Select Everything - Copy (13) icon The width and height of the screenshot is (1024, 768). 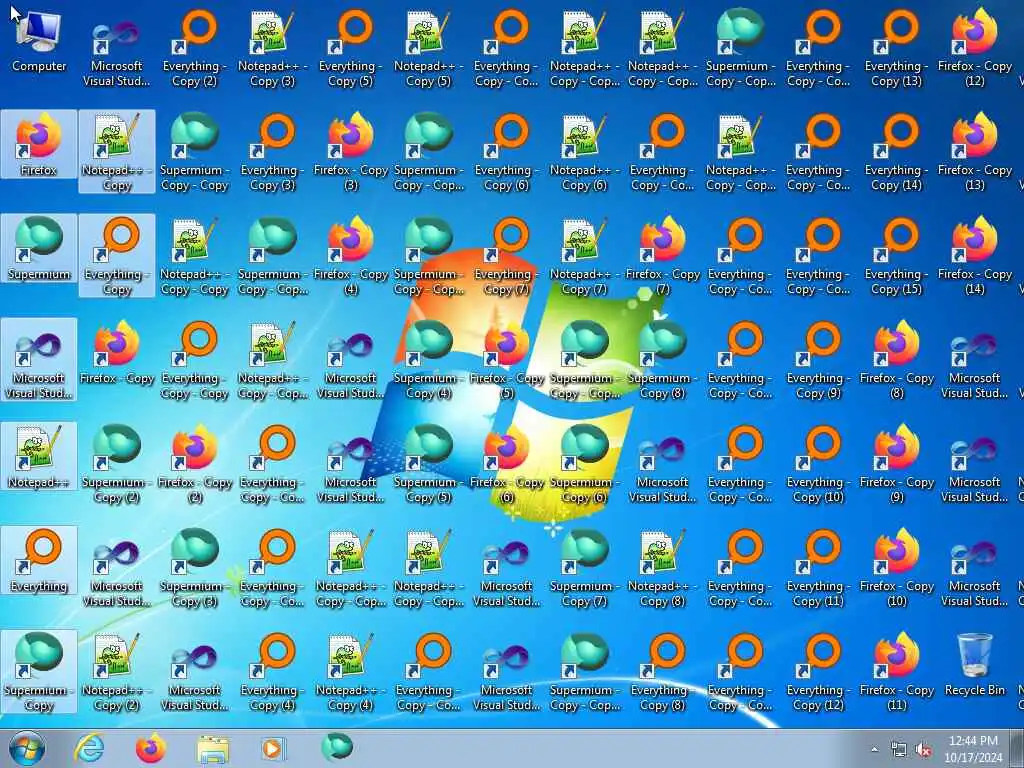tap(897, 48)
